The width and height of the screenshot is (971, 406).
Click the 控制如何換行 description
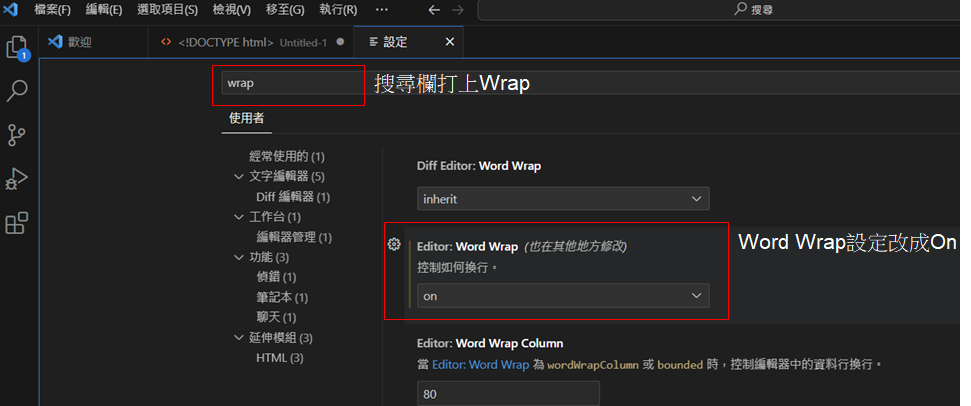point(458,269)
